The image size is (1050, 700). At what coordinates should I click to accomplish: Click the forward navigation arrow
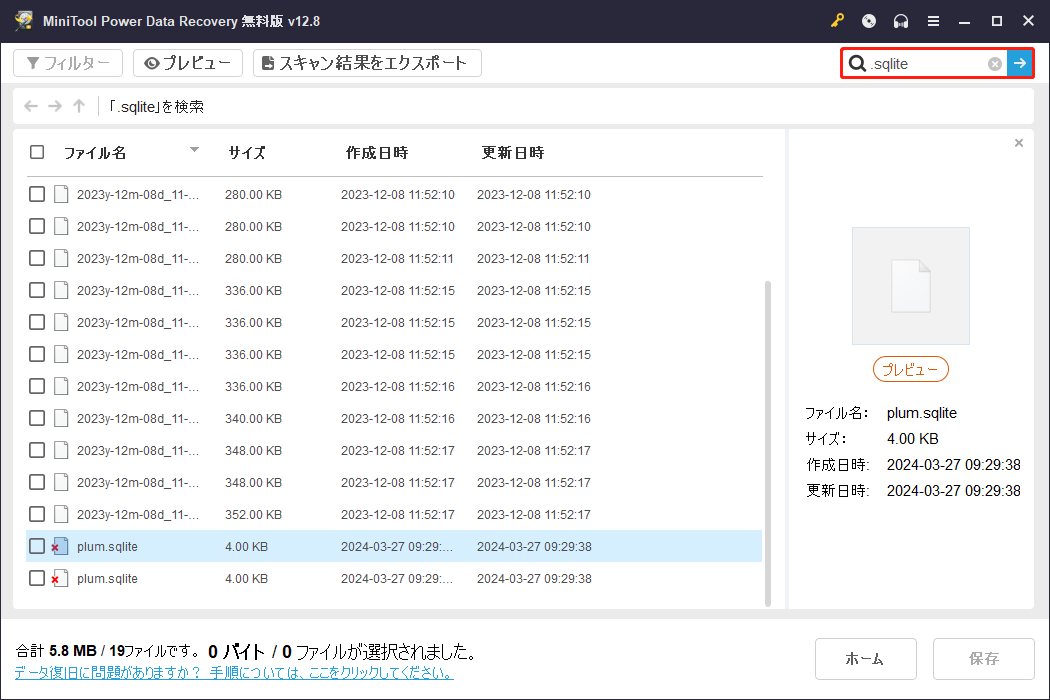tap(54, 106)
